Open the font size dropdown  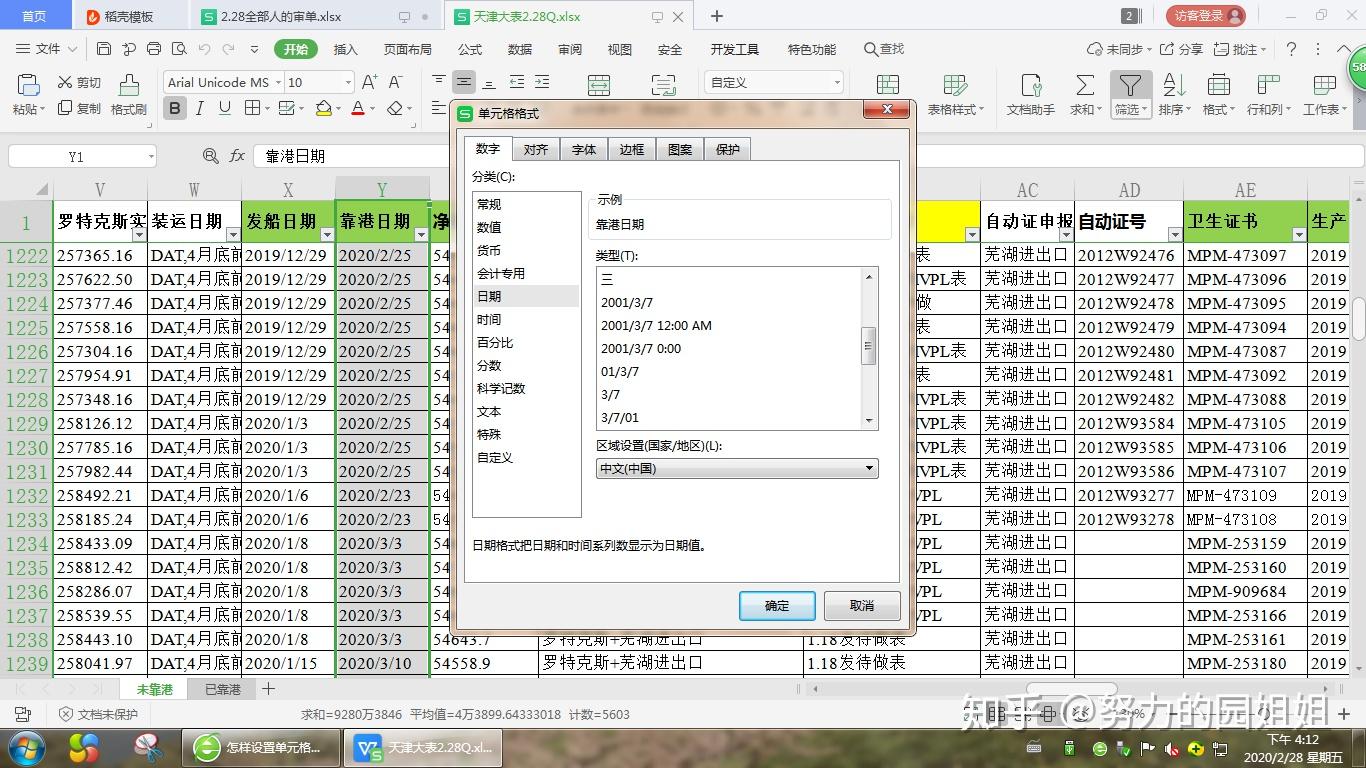[x=348, y=82]
